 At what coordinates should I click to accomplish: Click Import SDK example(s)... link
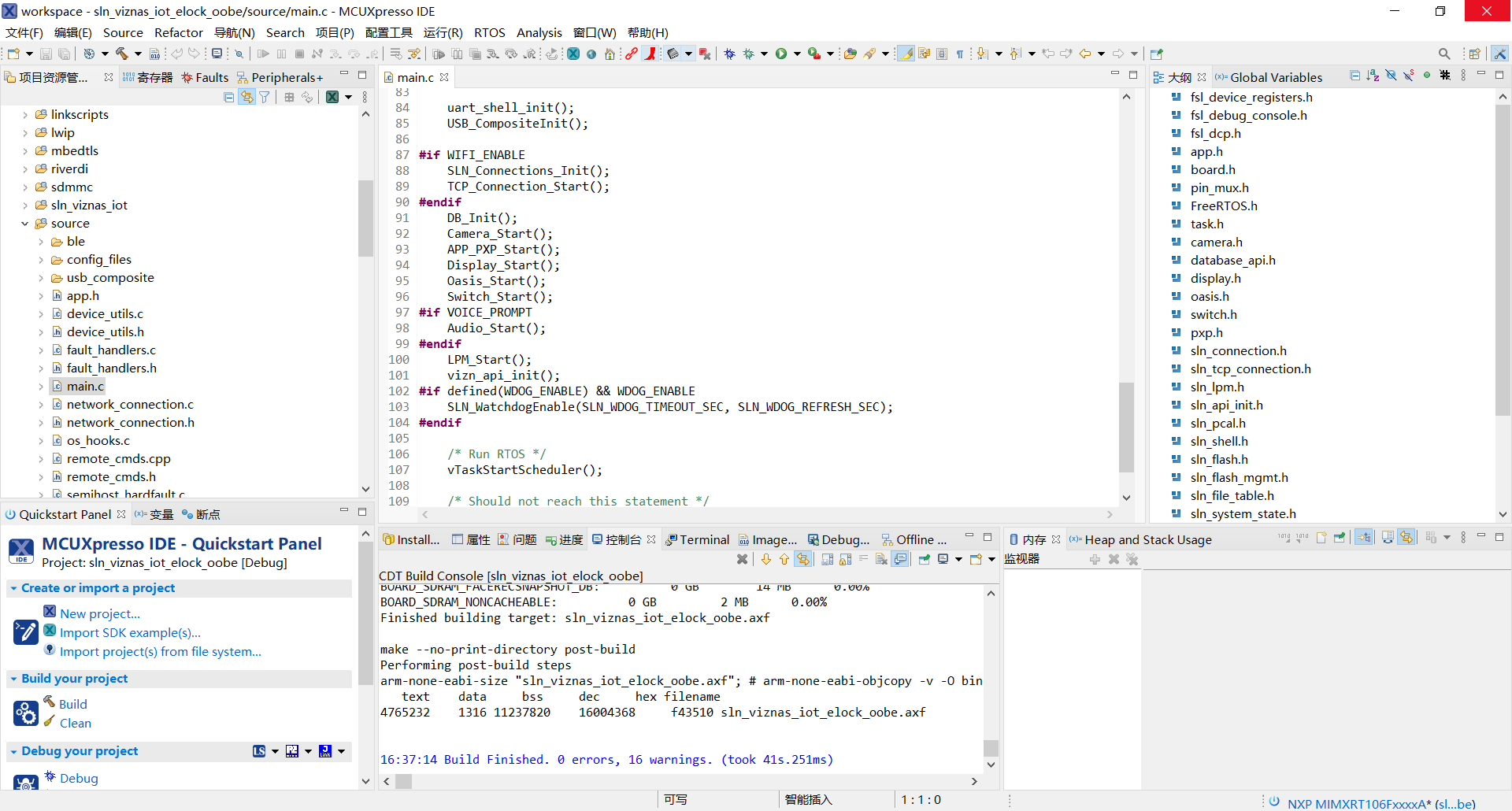tap(130, 633)
